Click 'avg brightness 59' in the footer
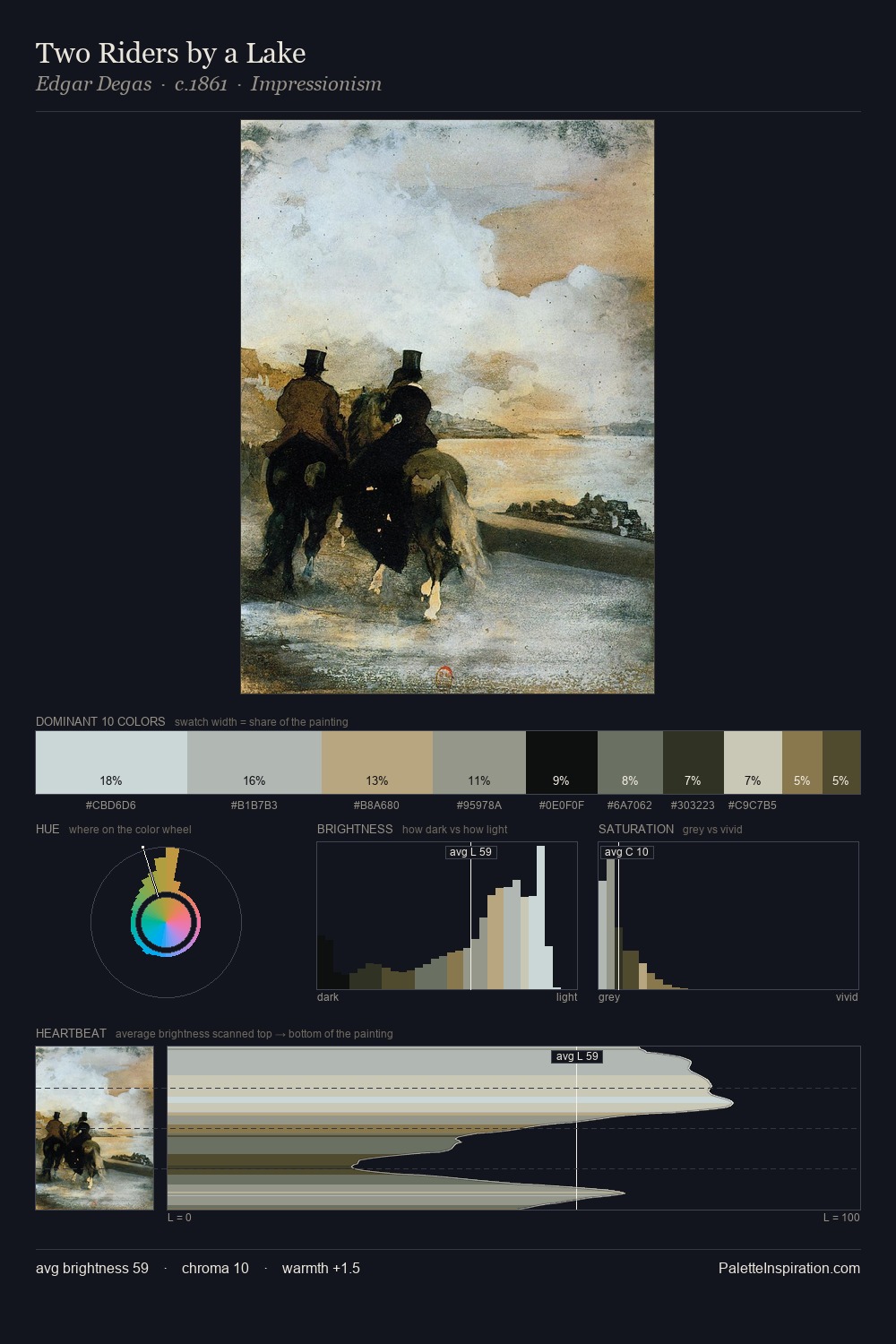Image resolution: width=896 pixels, height=1344 pixels. [x=92, y=1268]
